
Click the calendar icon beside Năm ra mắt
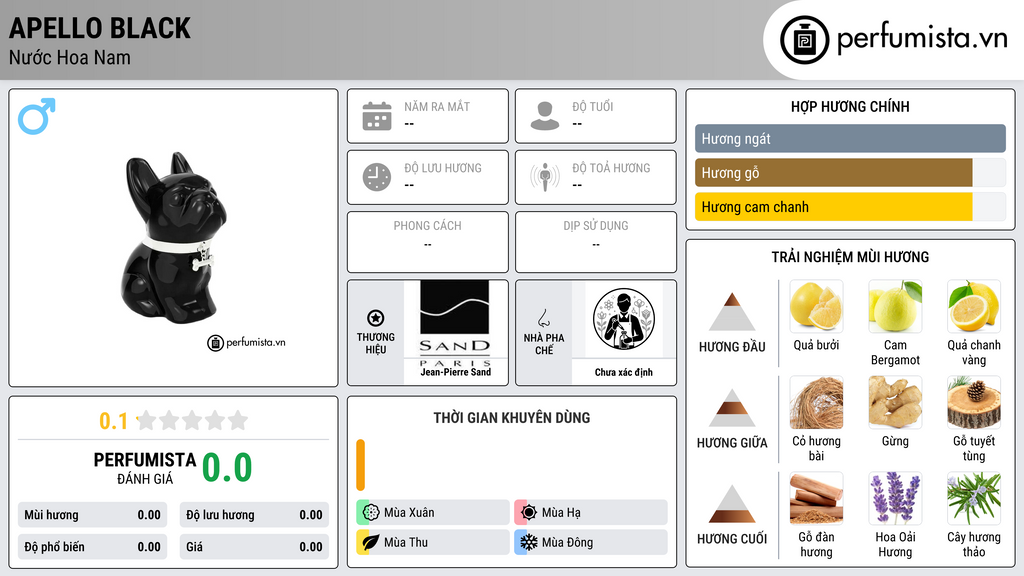[377, 116]
